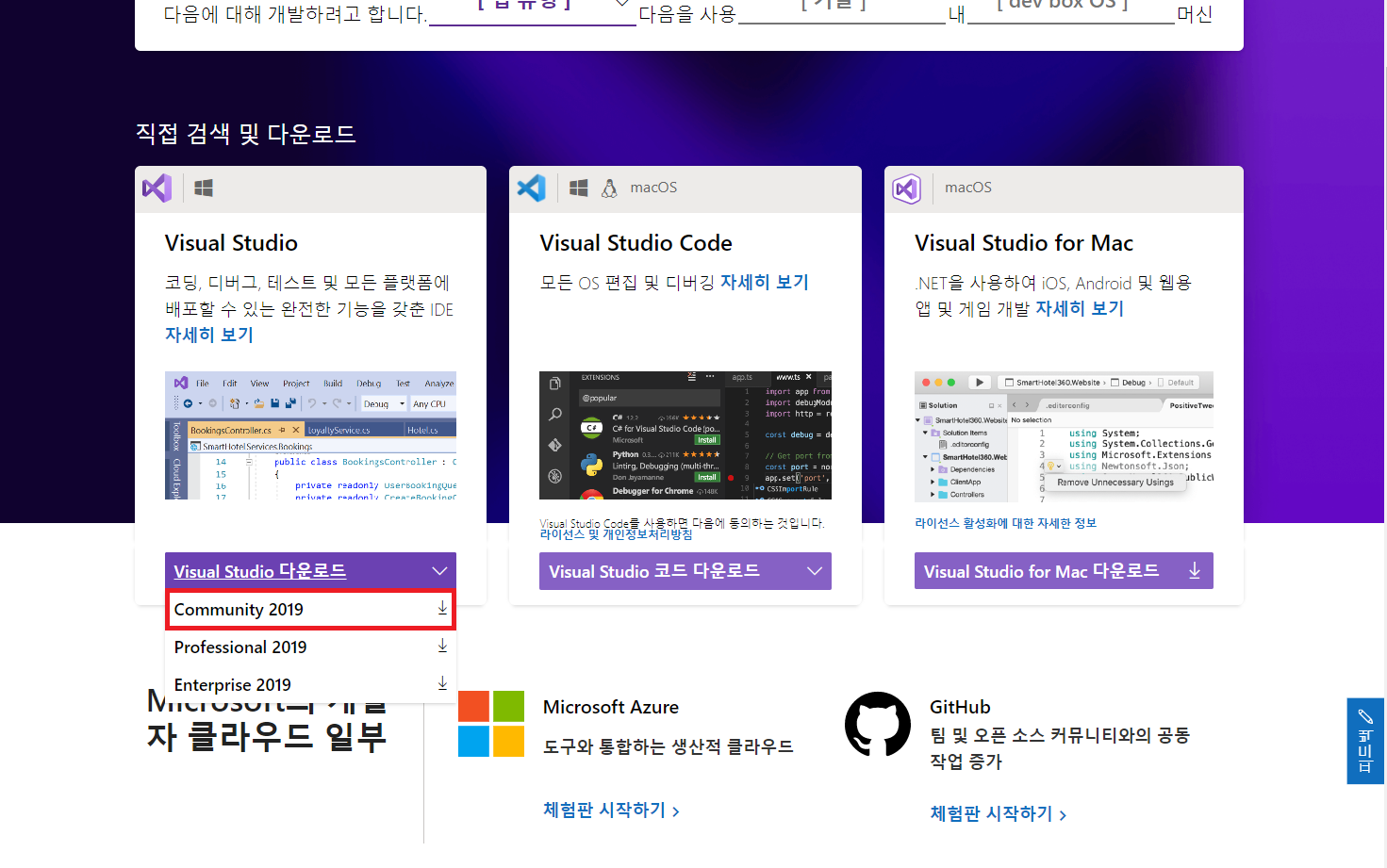Image resolution: width=1387 pixels, height=868 pixels.
Task: Click the Microsoft Azure heading
Action: 611,707
